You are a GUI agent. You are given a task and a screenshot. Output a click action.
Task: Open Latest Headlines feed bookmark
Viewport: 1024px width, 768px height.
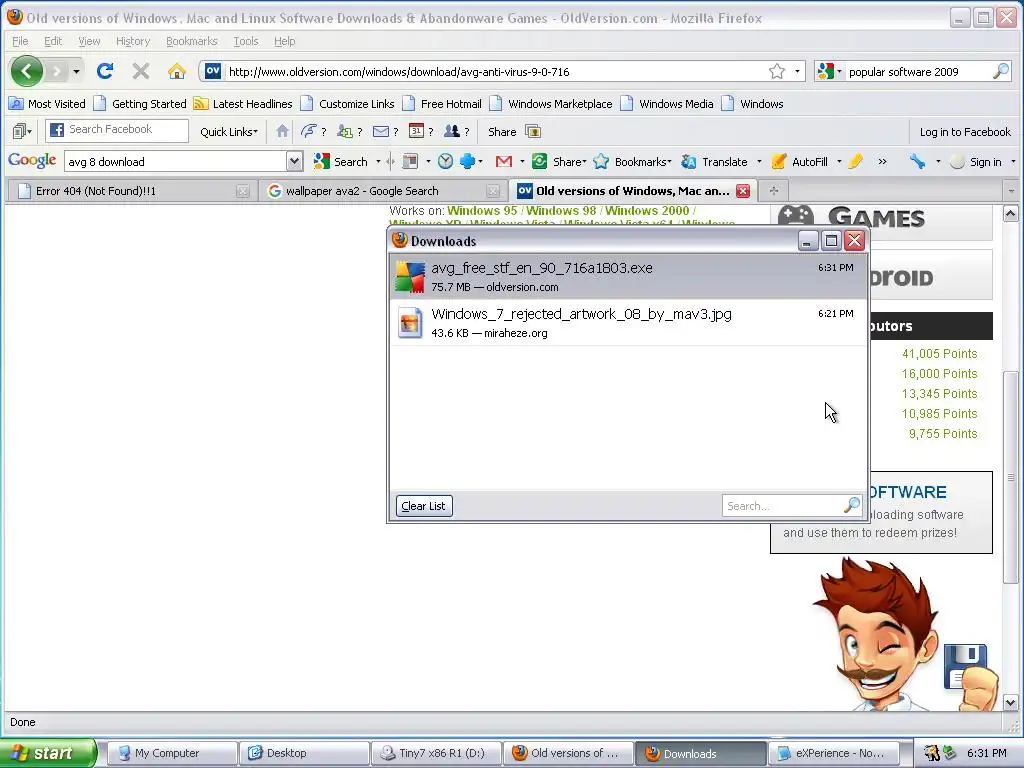(243, 104)
